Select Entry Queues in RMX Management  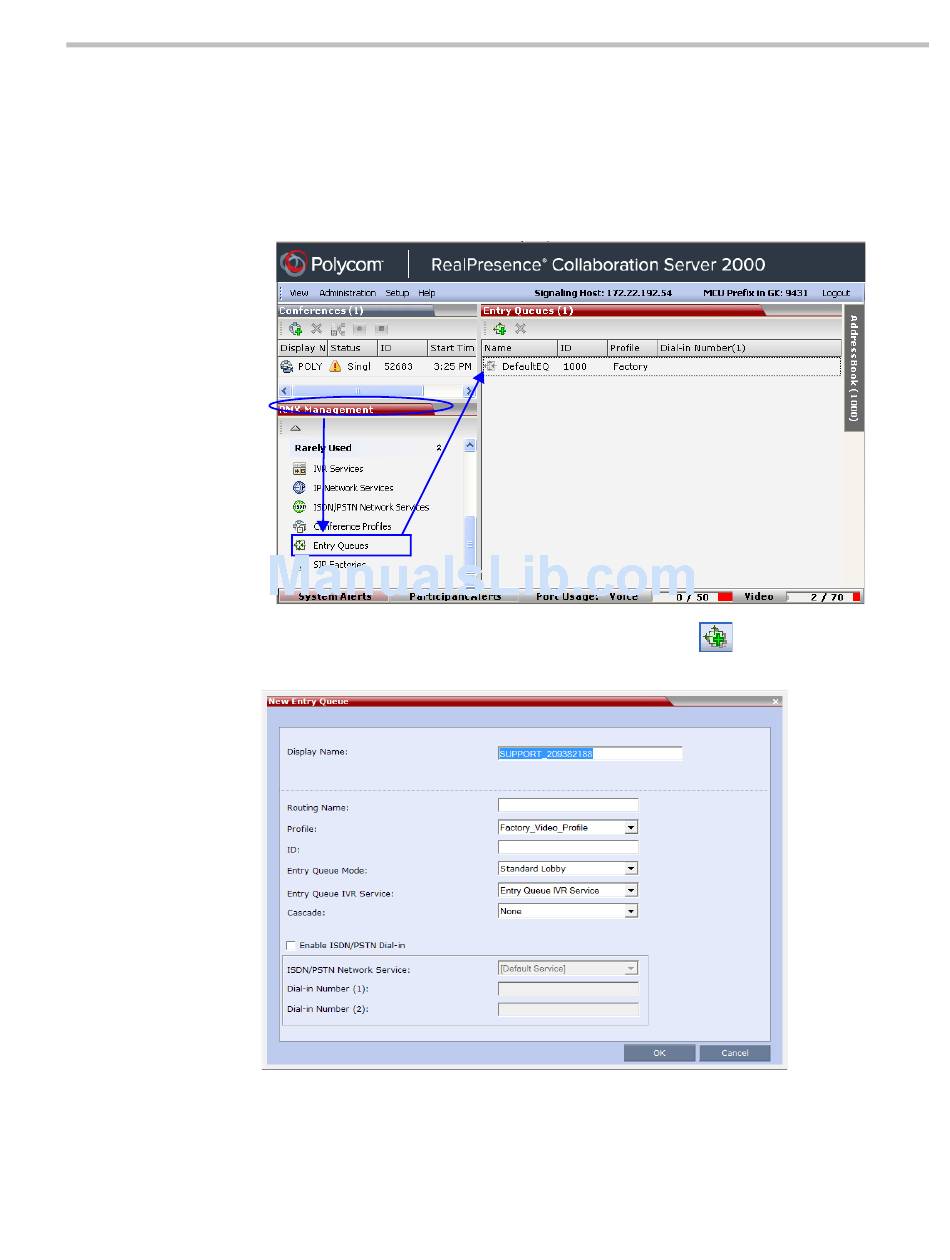(340, 546)
